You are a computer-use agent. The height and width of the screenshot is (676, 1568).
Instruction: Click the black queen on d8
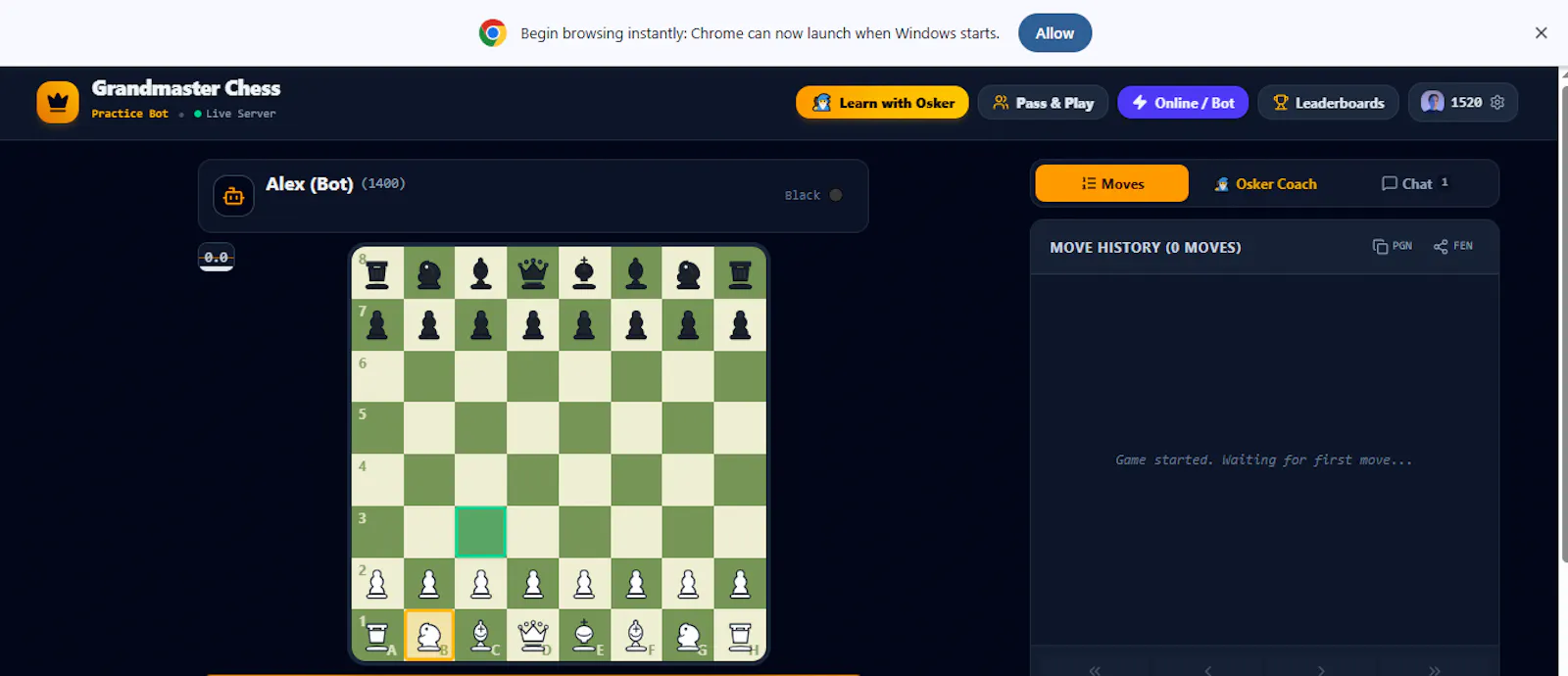coord(533,273)
